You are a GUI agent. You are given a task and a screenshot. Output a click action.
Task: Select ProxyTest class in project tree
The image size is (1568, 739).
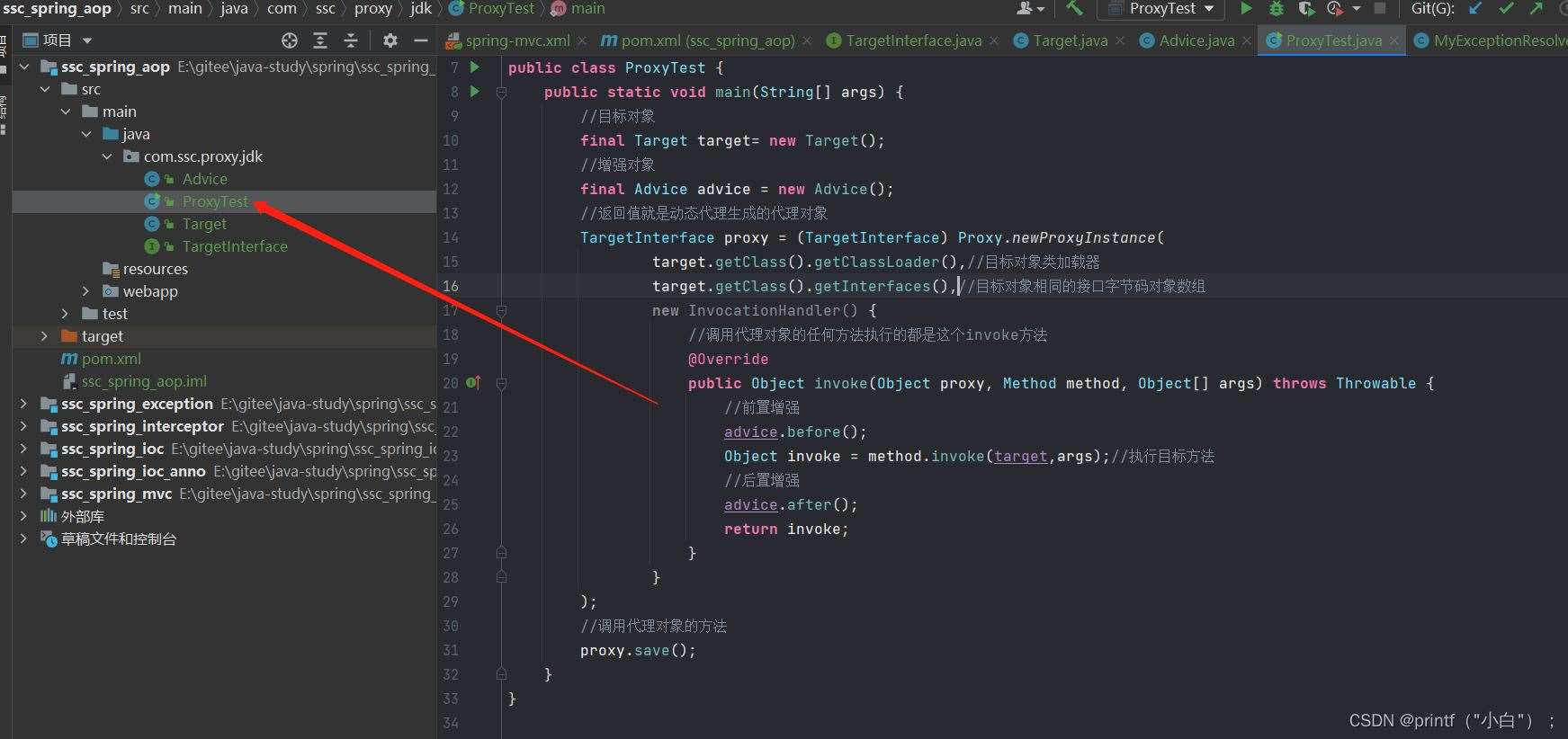[214, 201]
